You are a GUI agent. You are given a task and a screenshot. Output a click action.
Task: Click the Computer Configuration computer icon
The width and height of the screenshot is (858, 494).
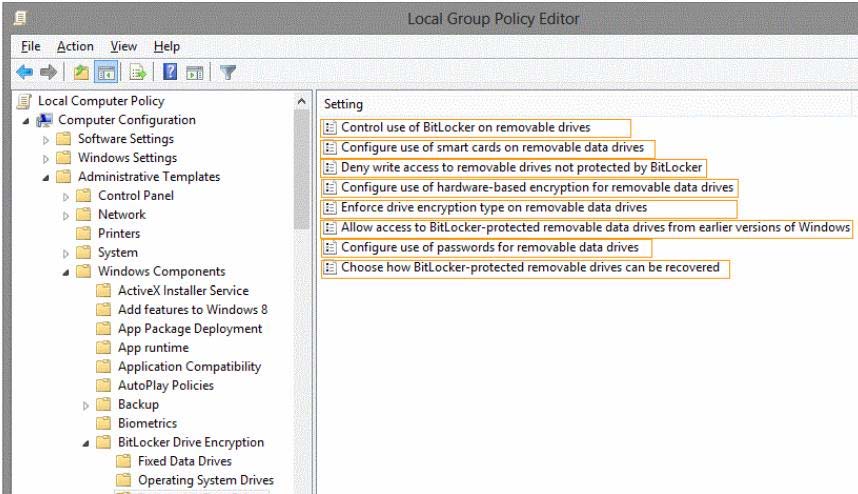tap(44, 120)
